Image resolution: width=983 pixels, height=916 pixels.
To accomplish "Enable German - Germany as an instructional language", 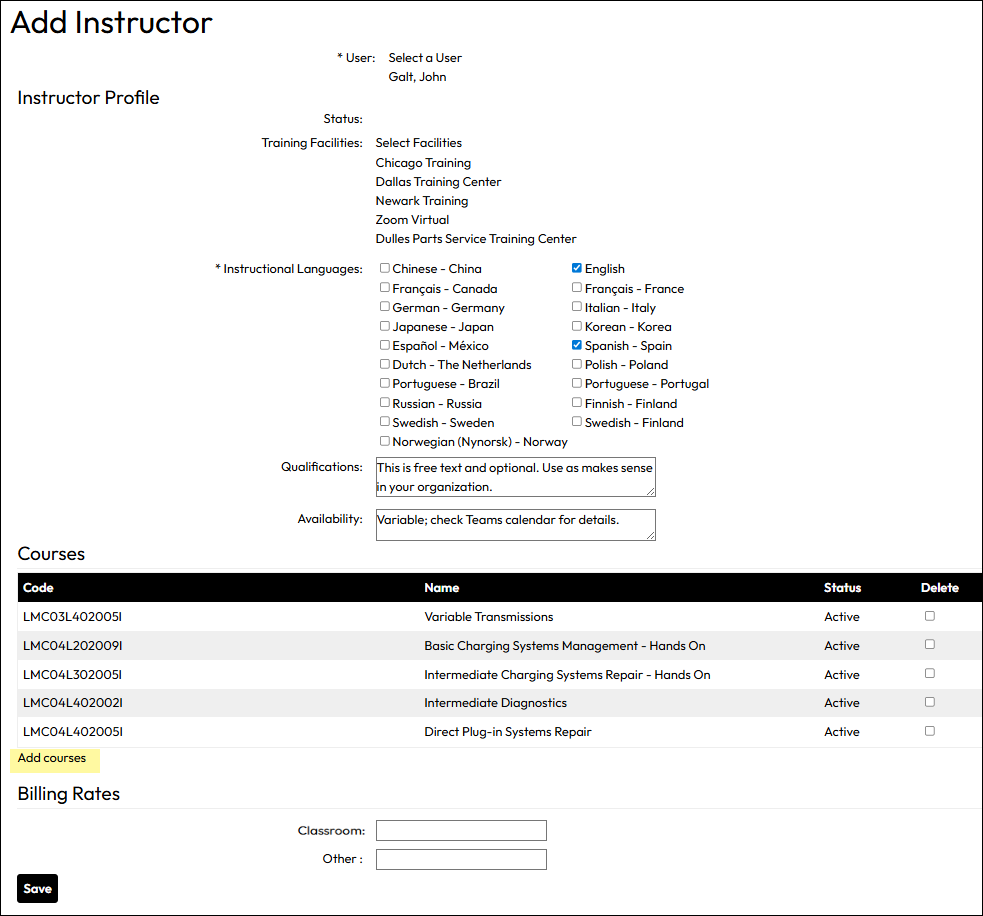I will tap(384, 306).
